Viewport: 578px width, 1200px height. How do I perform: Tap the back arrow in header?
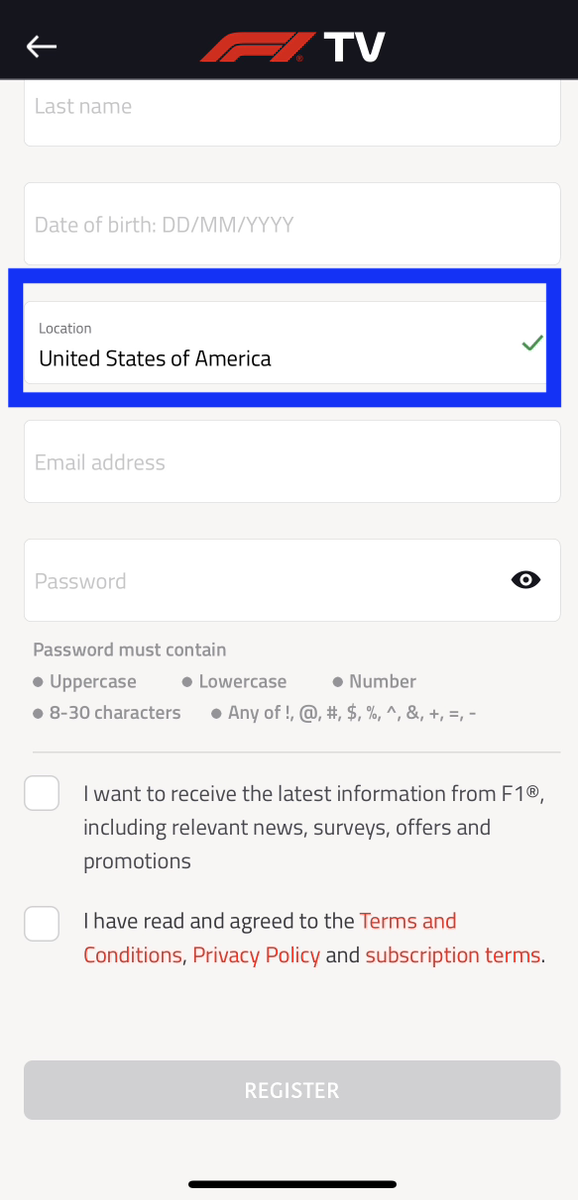pos(42,46)
